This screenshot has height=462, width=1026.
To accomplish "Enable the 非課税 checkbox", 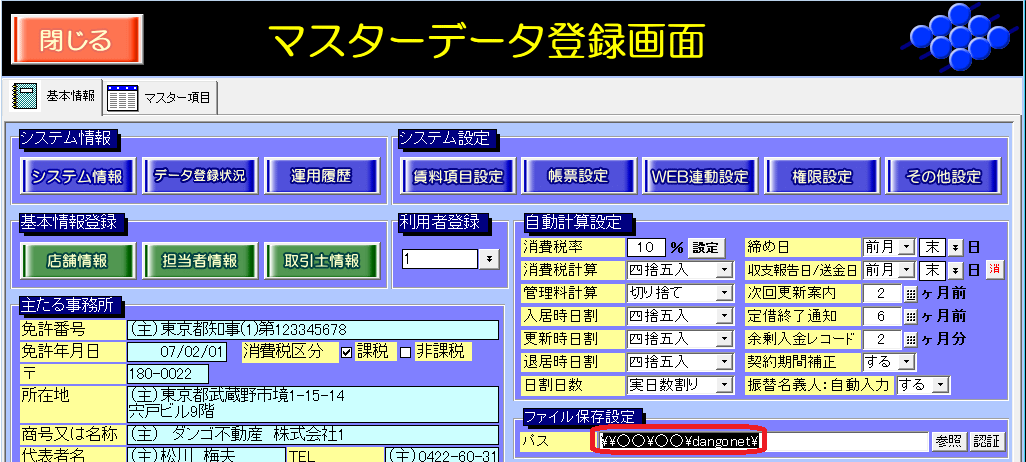I will coord(405,351).
